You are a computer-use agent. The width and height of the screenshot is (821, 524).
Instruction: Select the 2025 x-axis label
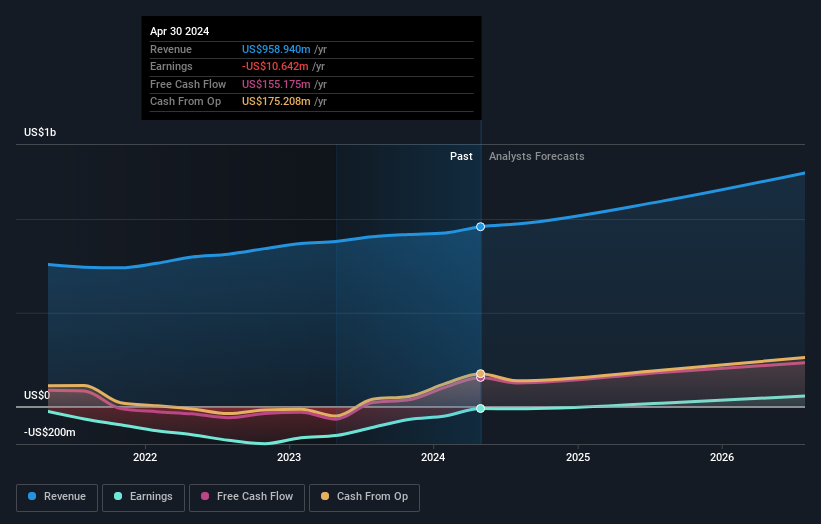578,457
